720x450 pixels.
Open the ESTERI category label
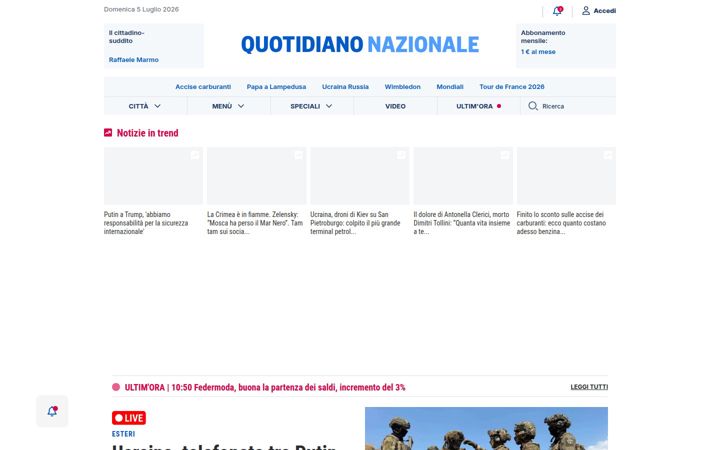(124, 434)
